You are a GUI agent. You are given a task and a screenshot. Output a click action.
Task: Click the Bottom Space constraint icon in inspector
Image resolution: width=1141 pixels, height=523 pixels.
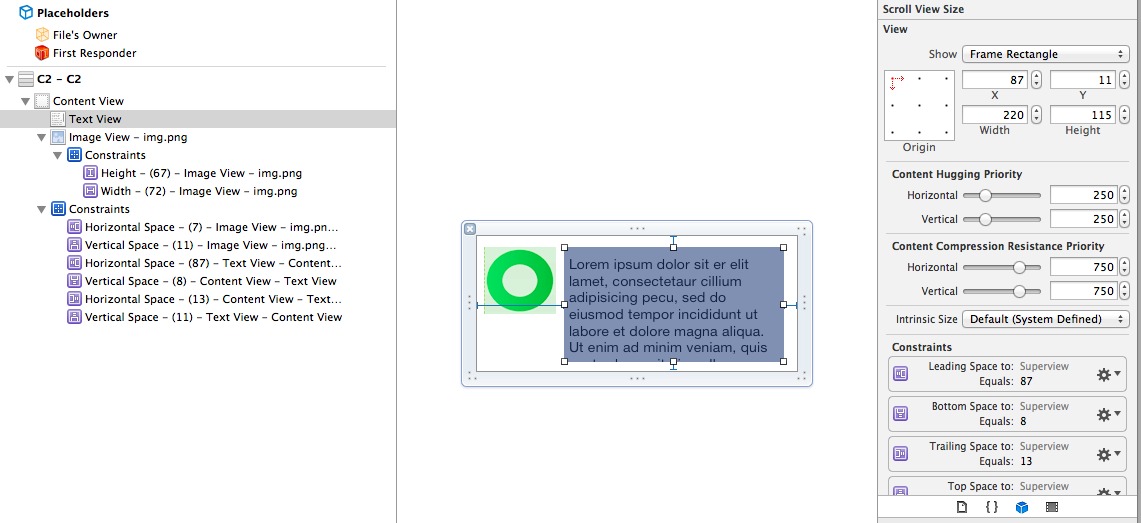pos(901,414)
